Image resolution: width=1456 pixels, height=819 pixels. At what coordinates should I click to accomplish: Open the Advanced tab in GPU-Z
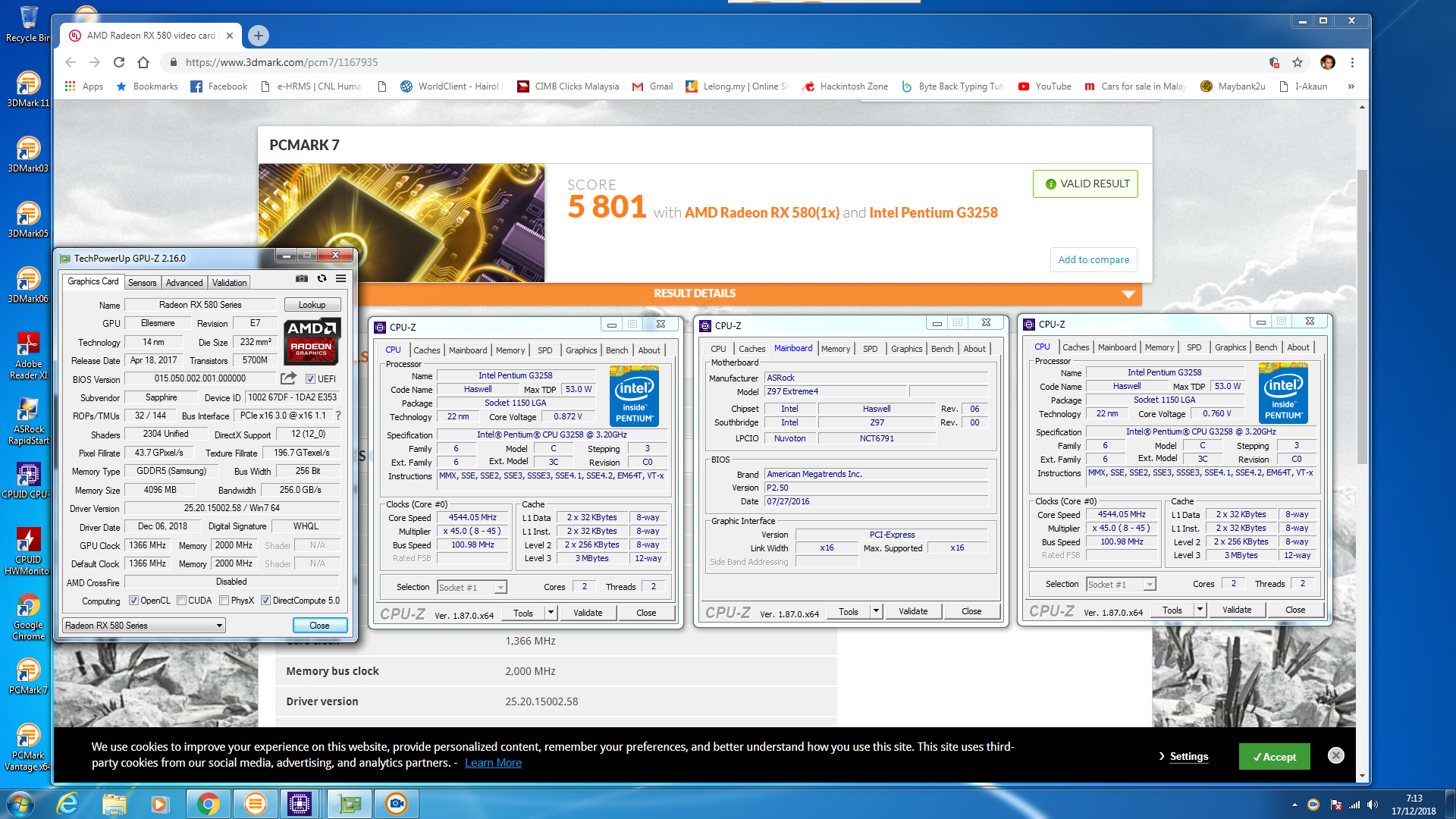[184, 283]
